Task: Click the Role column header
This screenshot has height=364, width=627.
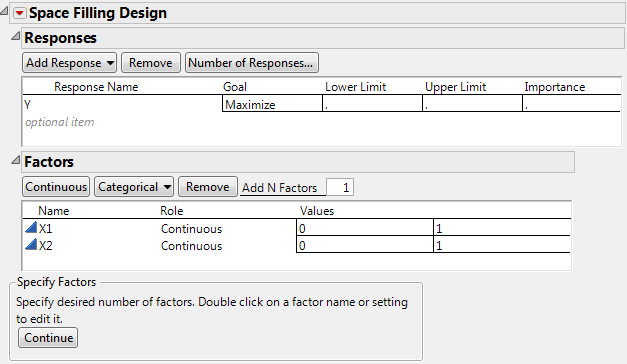Action: [172, 211]
